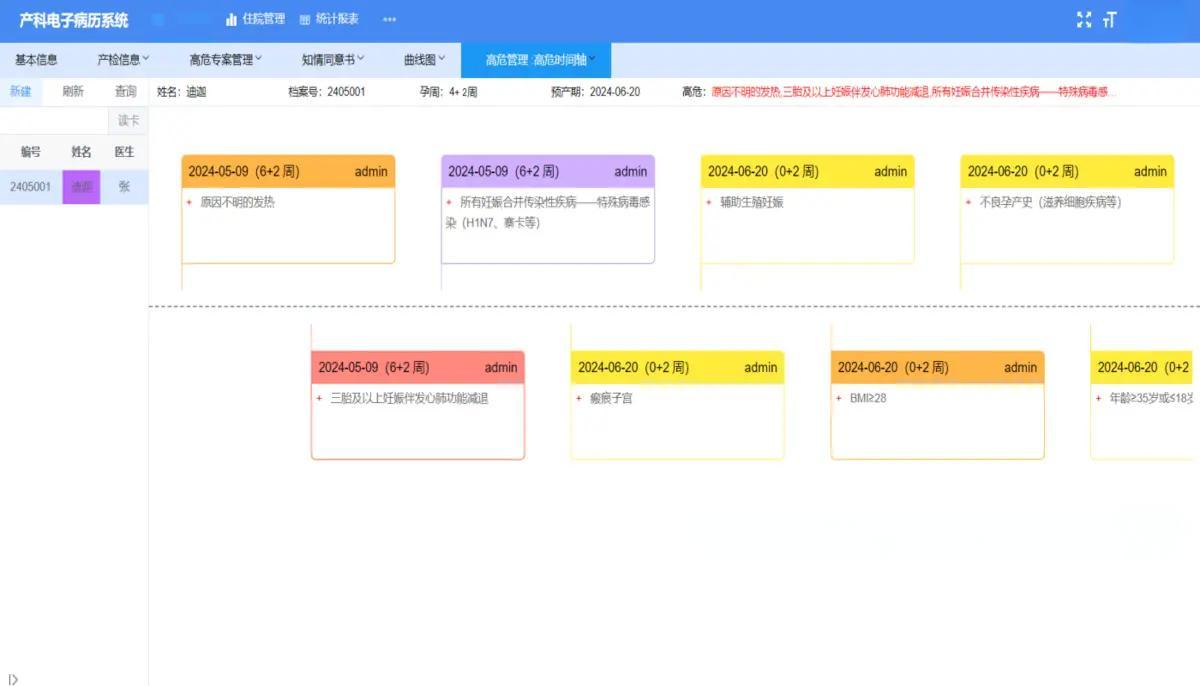Image resolution: width=1200 pixels, height=686 pixels.
Task: Click the 刷新 button
Action: (73, 91)
